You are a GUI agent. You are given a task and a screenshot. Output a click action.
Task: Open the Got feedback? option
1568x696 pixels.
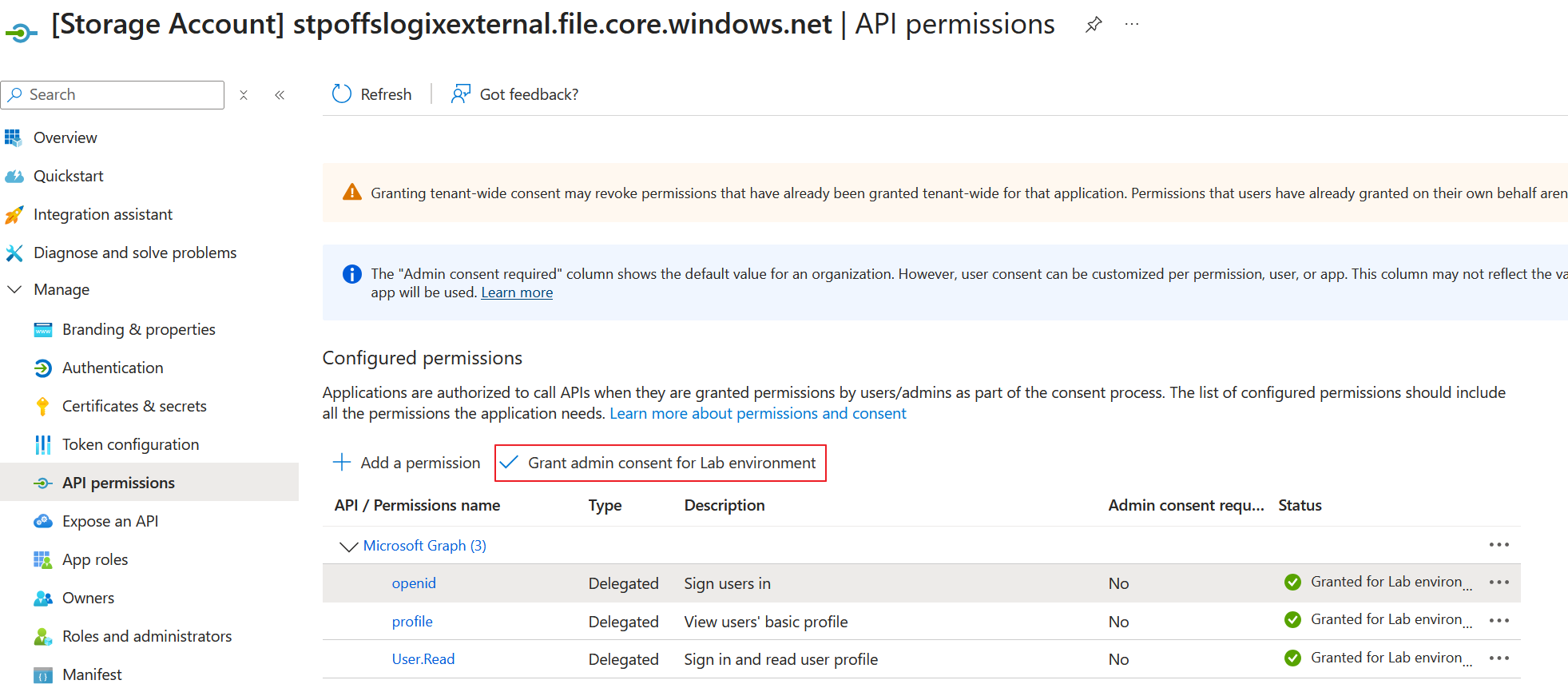click(515, 94)
